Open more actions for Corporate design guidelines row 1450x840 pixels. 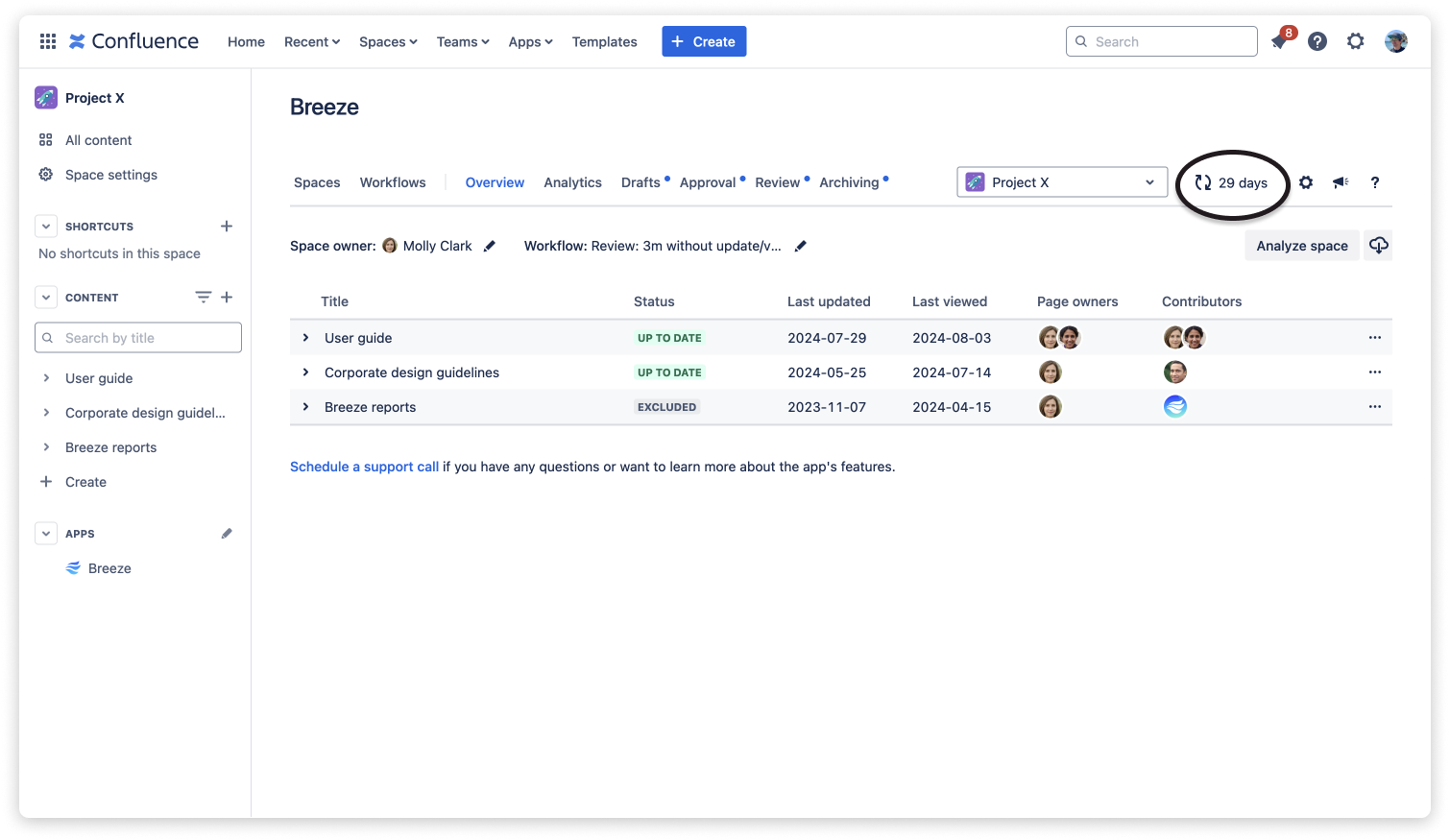tap(1375, 372)
